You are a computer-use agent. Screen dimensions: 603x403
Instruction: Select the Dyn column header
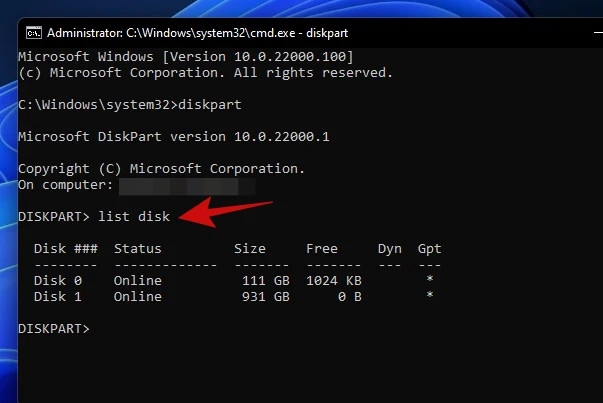(x=390, y=249)
